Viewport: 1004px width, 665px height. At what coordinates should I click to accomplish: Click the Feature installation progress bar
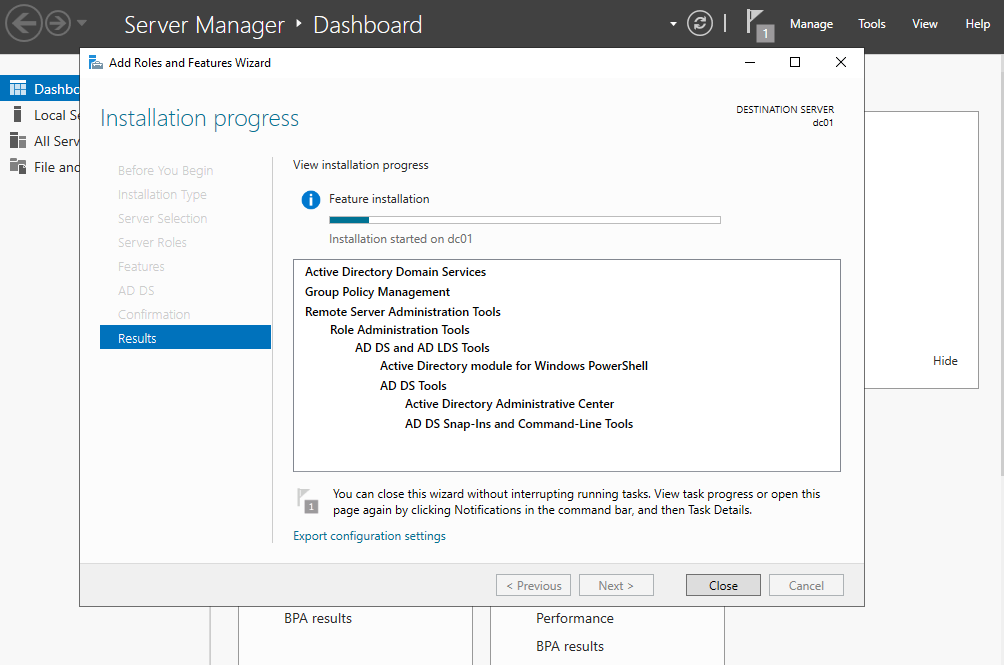pos(524,220)
